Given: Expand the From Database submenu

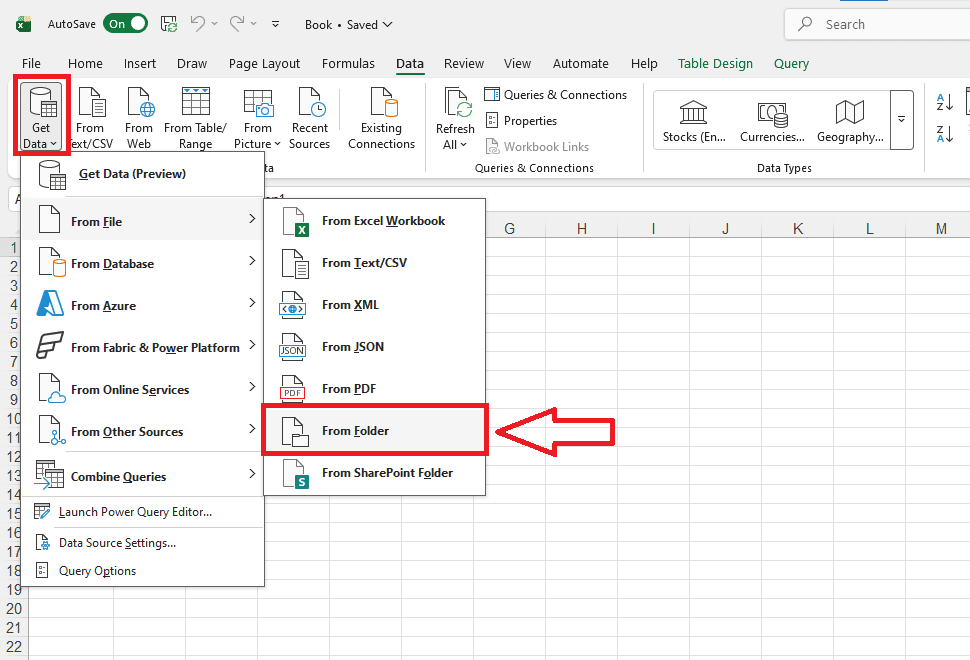Looking at the screenshot, I should (x=143, y=264).
